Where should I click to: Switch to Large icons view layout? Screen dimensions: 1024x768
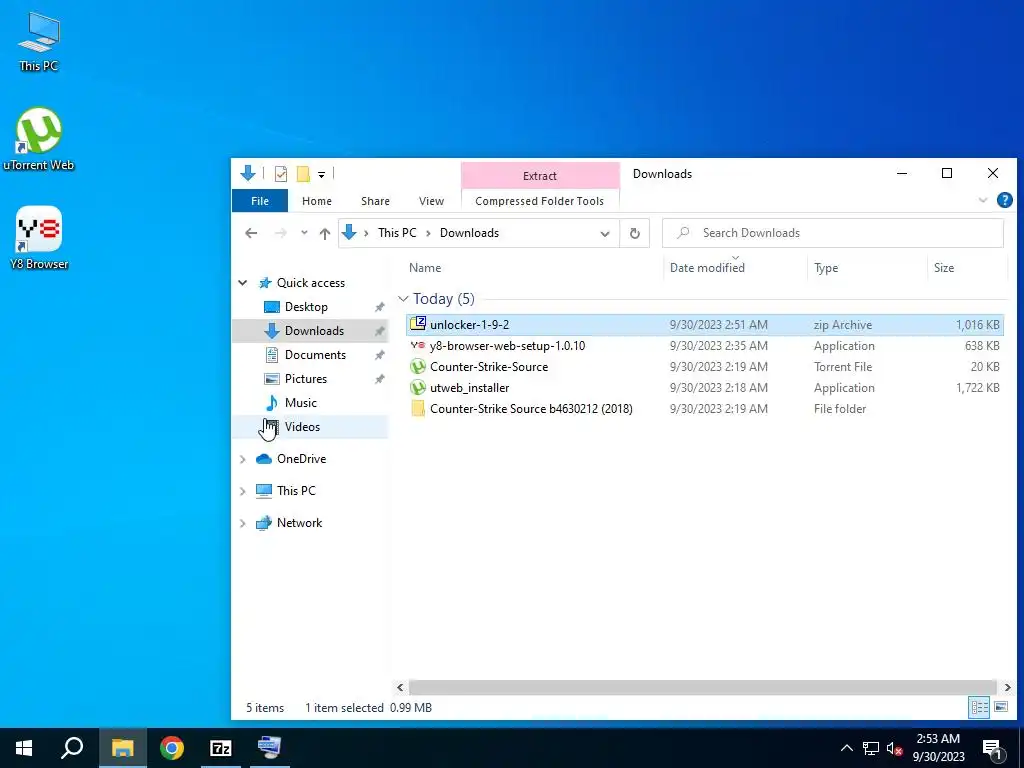point(1000,707)
